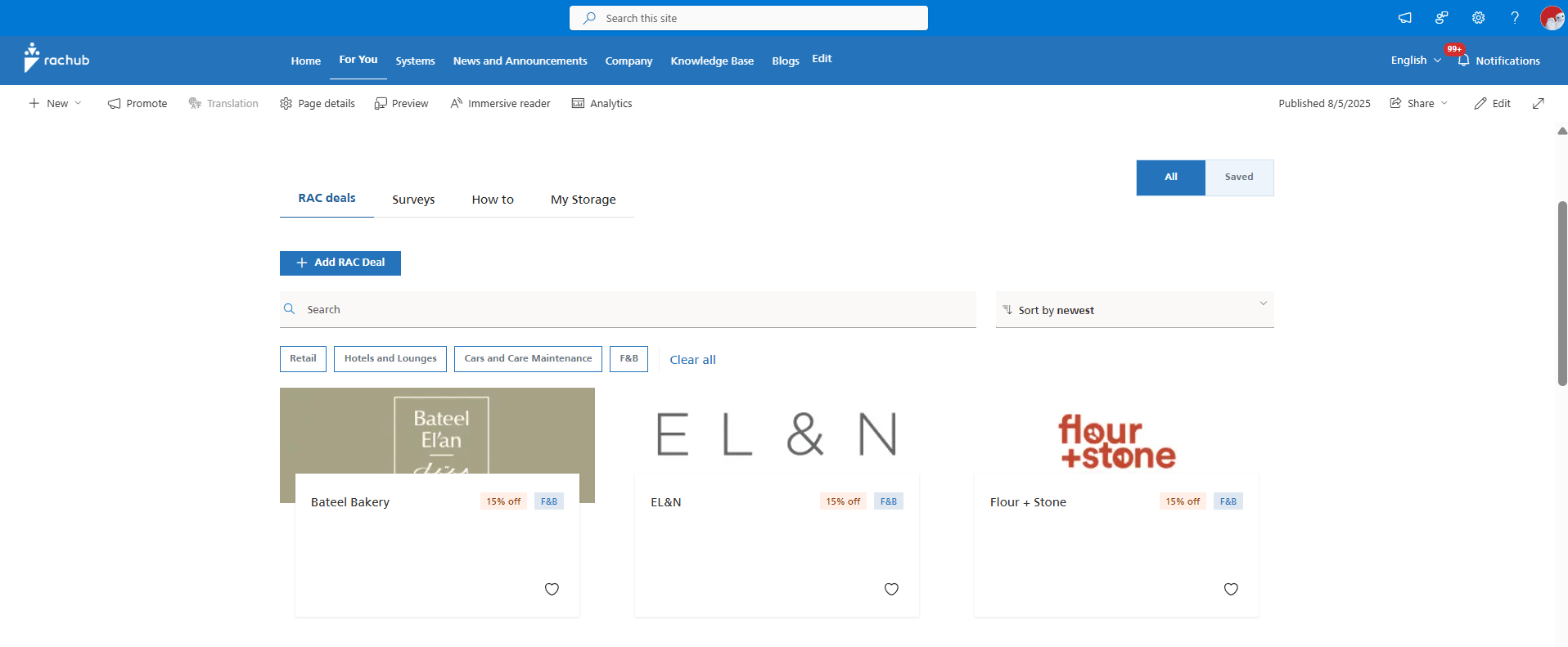
Task: Open the Systems navigation item
Action: click(415, 61)
